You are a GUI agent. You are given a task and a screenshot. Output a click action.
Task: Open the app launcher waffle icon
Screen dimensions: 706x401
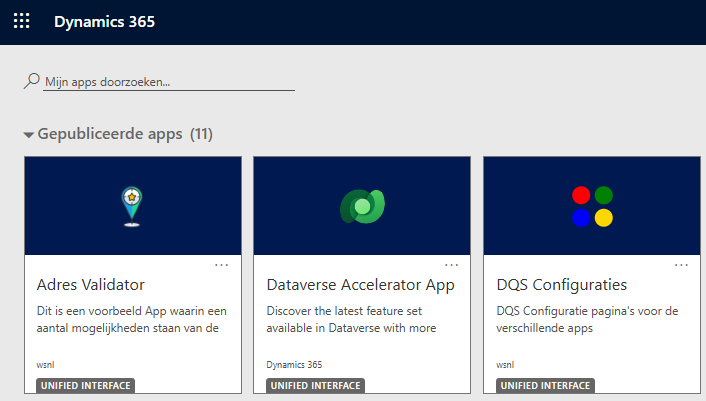(21, 21)
